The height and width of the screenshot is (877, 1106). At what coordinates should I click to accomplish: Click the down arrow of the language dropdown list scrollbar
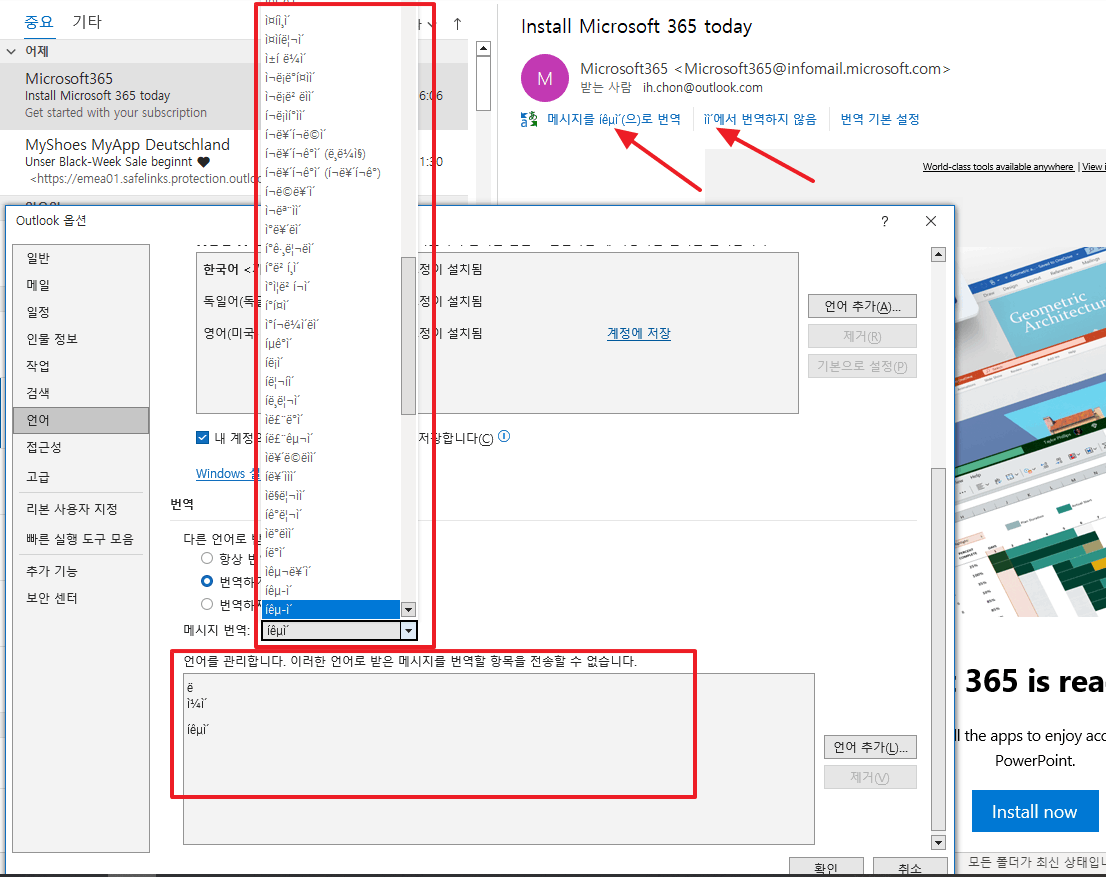coord(408,610)
